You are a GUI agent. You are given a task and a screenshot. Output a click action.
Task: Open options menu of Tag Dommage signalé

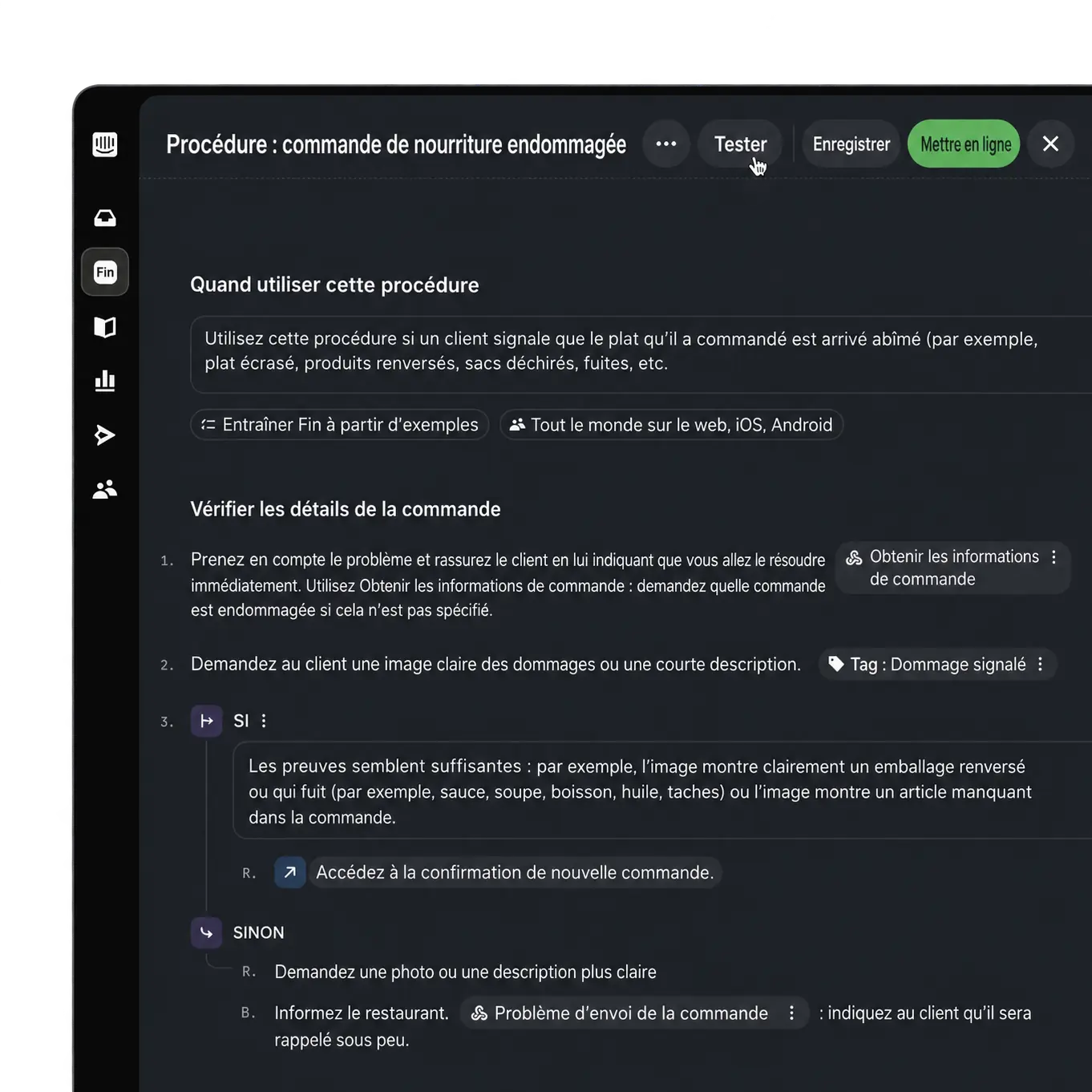(1041, 665)
